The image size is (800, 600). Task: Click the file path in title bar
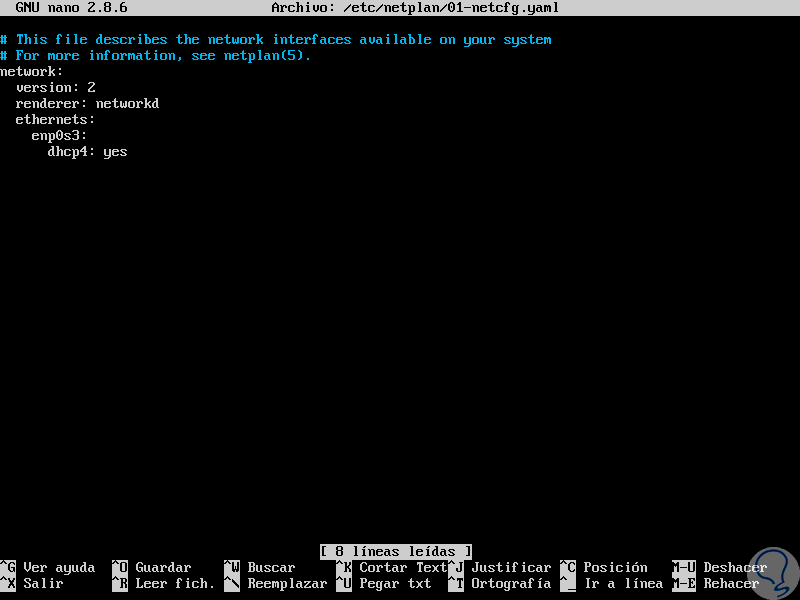(451, 8)
